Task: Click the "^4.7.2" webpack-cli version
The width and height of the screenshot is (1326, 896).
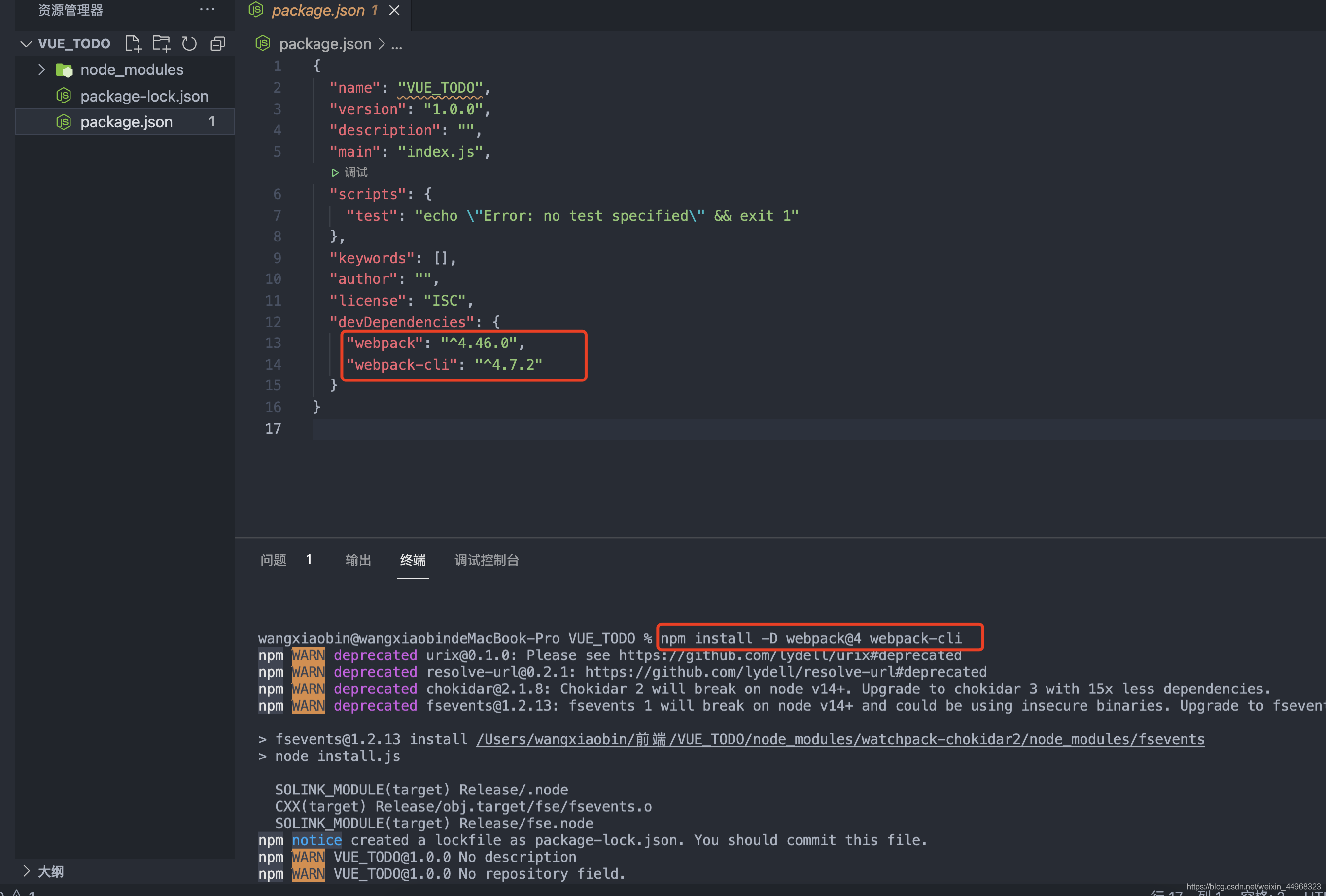Action: pos(508,365)
